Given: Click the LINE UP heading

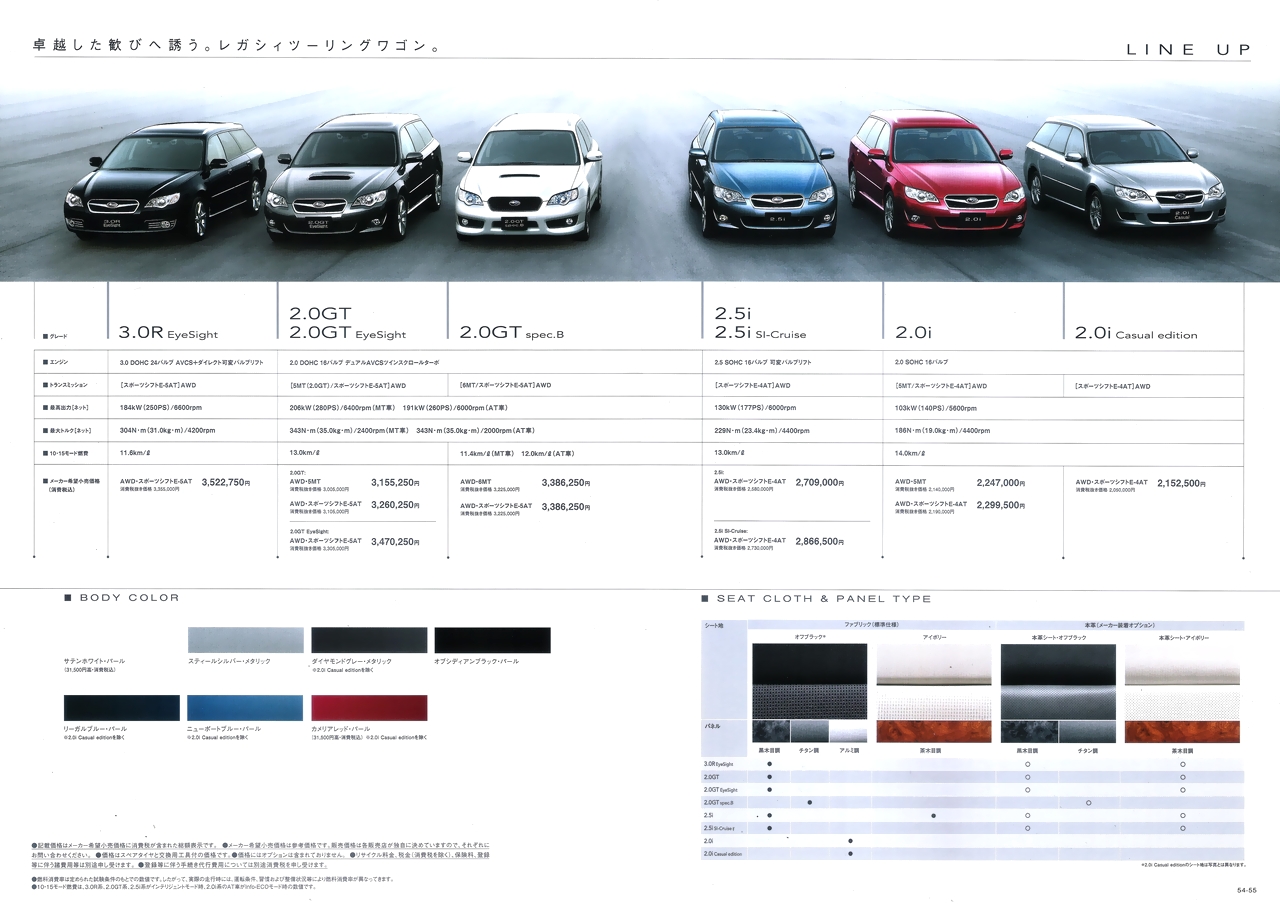Looking at the screenshot, I should click(x=1188, y=50).
